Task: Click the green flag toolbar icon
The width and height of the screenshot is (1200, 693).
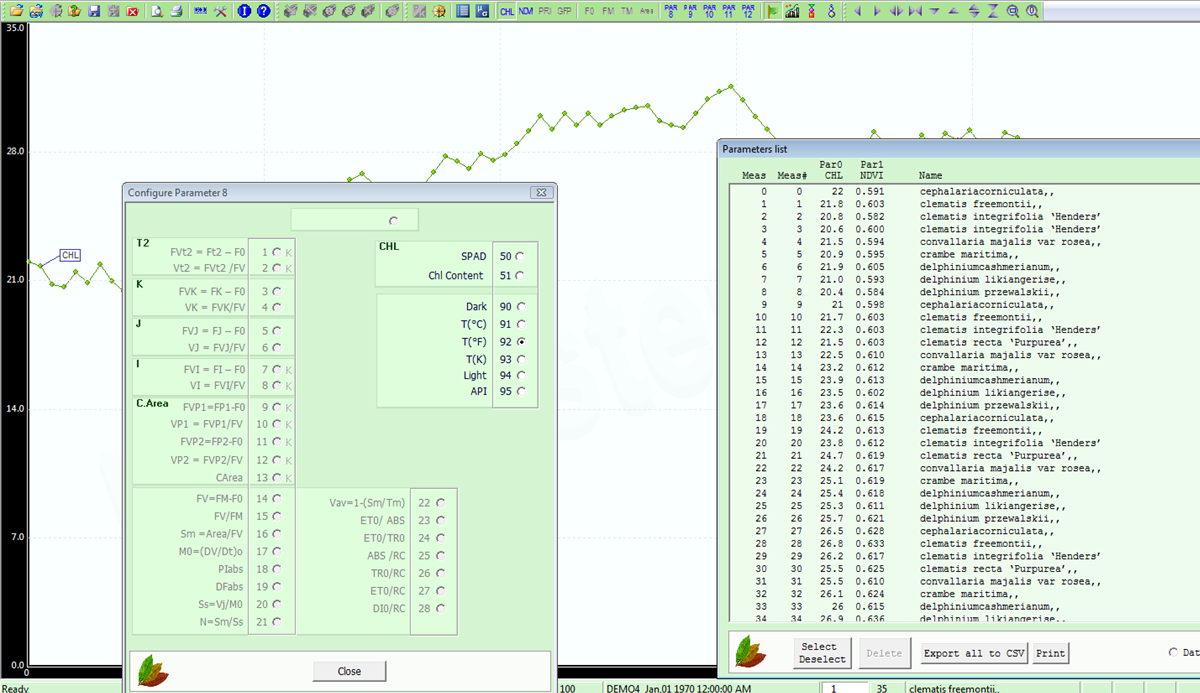Action: coord(773,11)
